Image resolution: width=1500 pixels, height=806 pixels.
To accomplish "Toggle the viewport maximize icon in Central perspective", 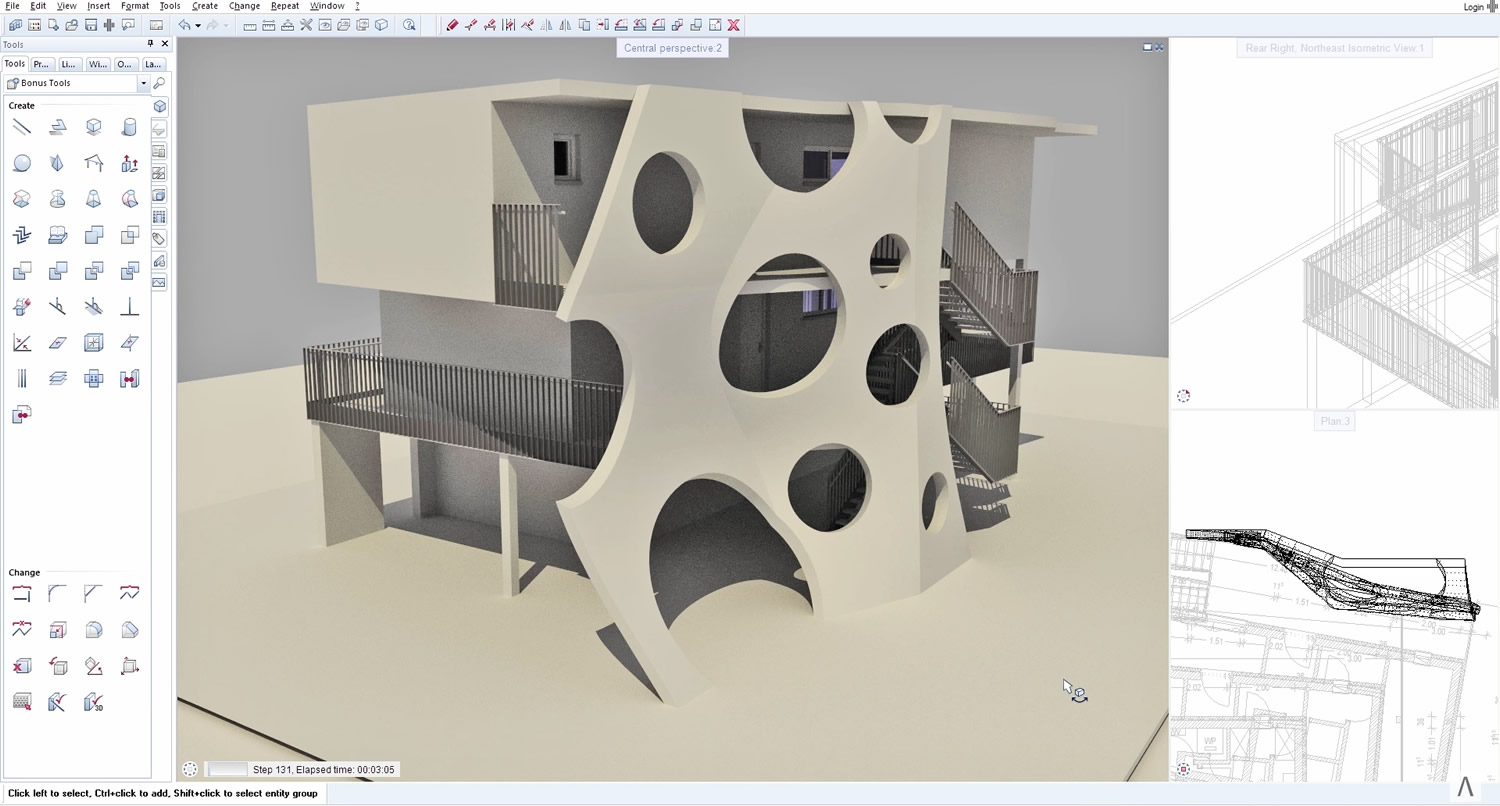I will (x=1147, y=47).
